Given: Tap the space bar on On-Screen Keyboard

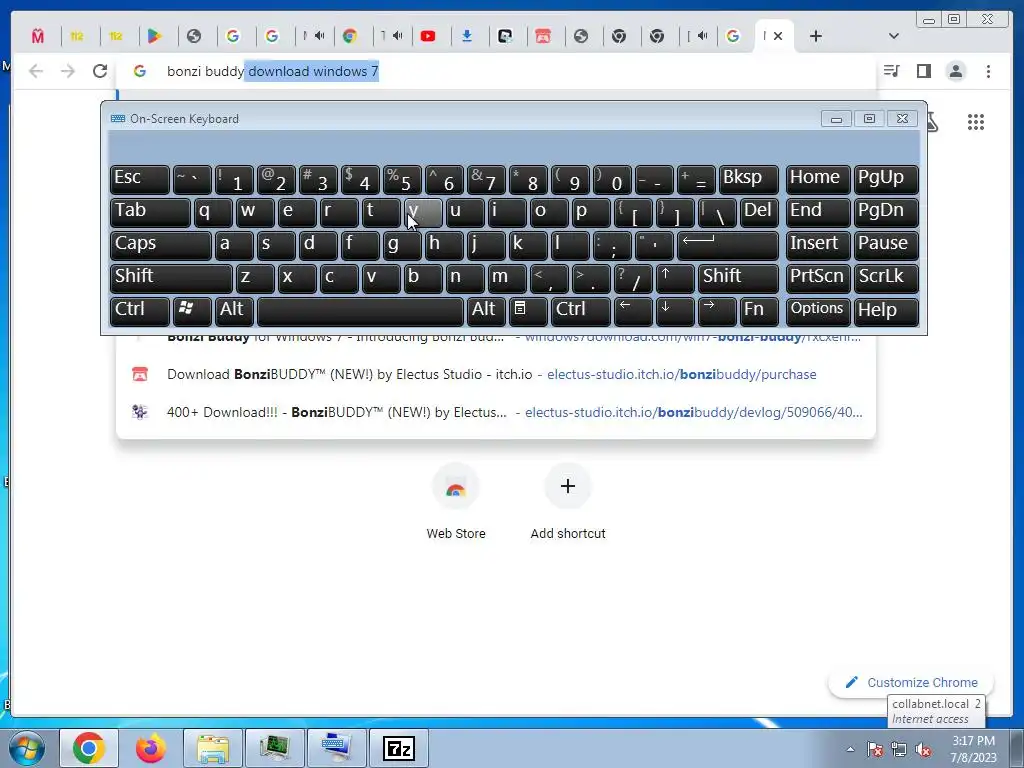Looking at the screenshot, I should [360, 311].
